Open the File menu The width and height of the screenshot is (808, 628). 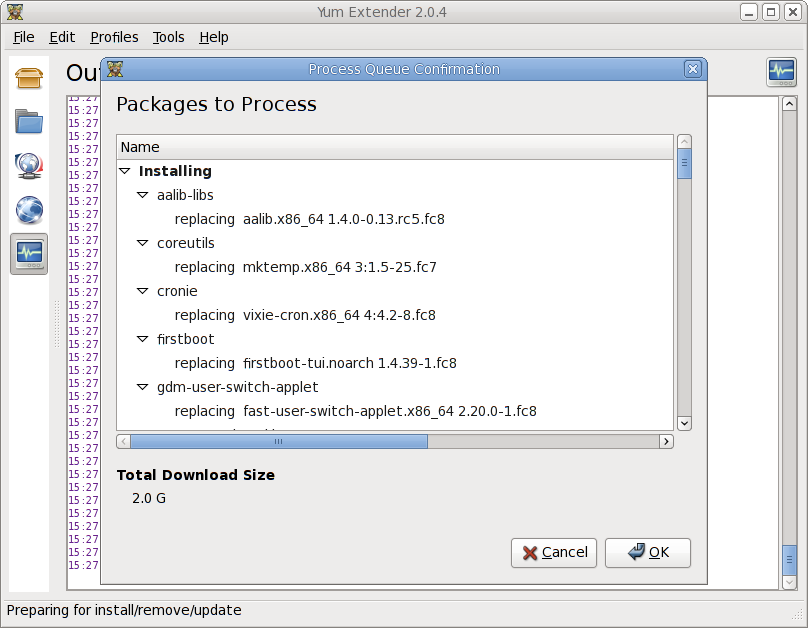click(24, 37)
